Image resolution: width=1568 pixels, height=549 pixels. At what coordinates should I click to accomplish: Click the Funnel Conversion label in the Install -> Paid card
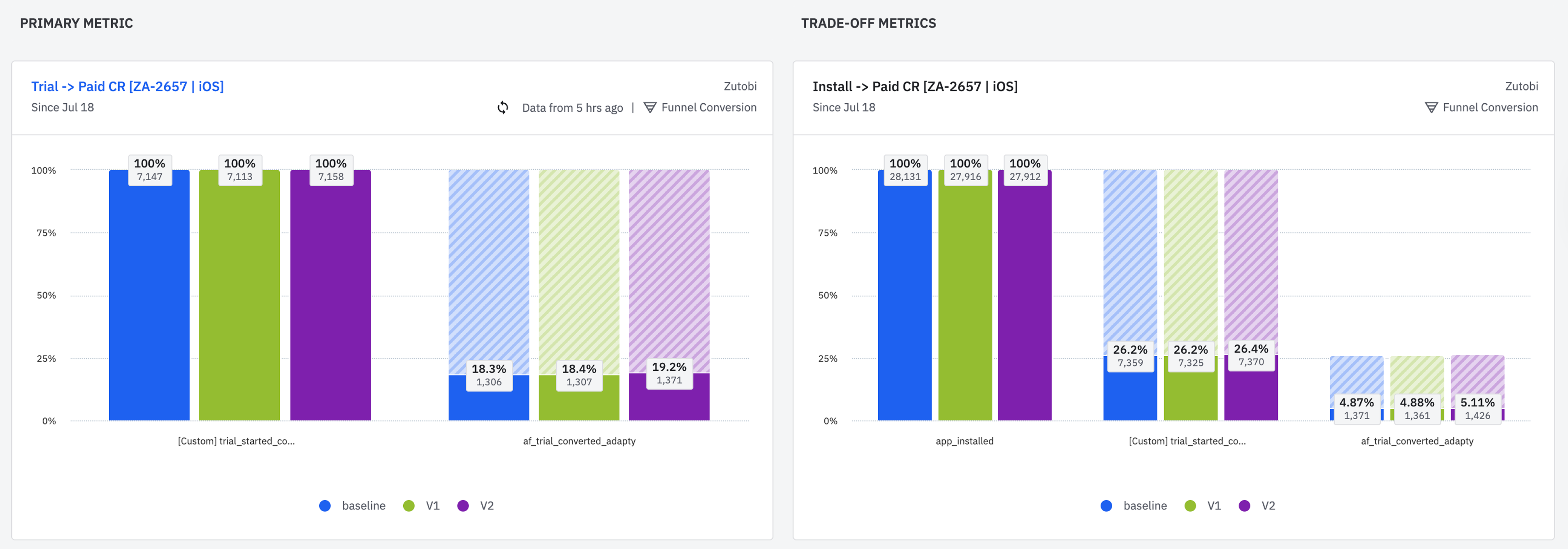click(x=1490, y=108)
